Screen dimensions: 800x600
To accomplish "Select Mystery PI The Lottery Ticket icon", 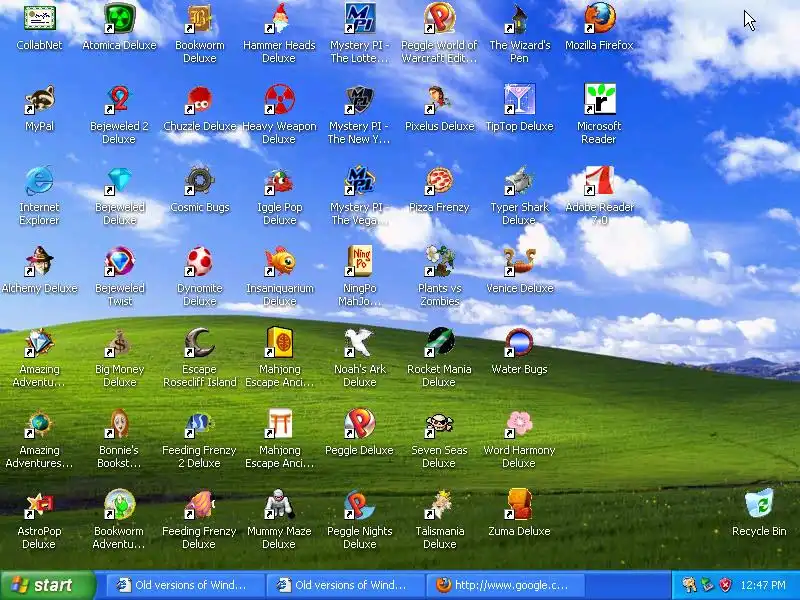I will [x=359, y=18].
